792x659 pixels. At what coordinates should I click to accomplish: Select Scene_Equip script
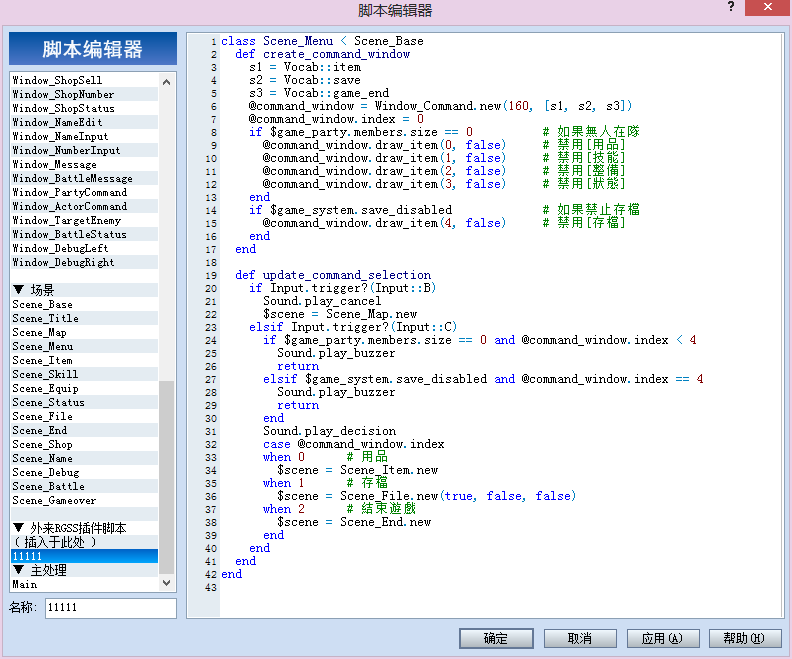coord(84,389)
